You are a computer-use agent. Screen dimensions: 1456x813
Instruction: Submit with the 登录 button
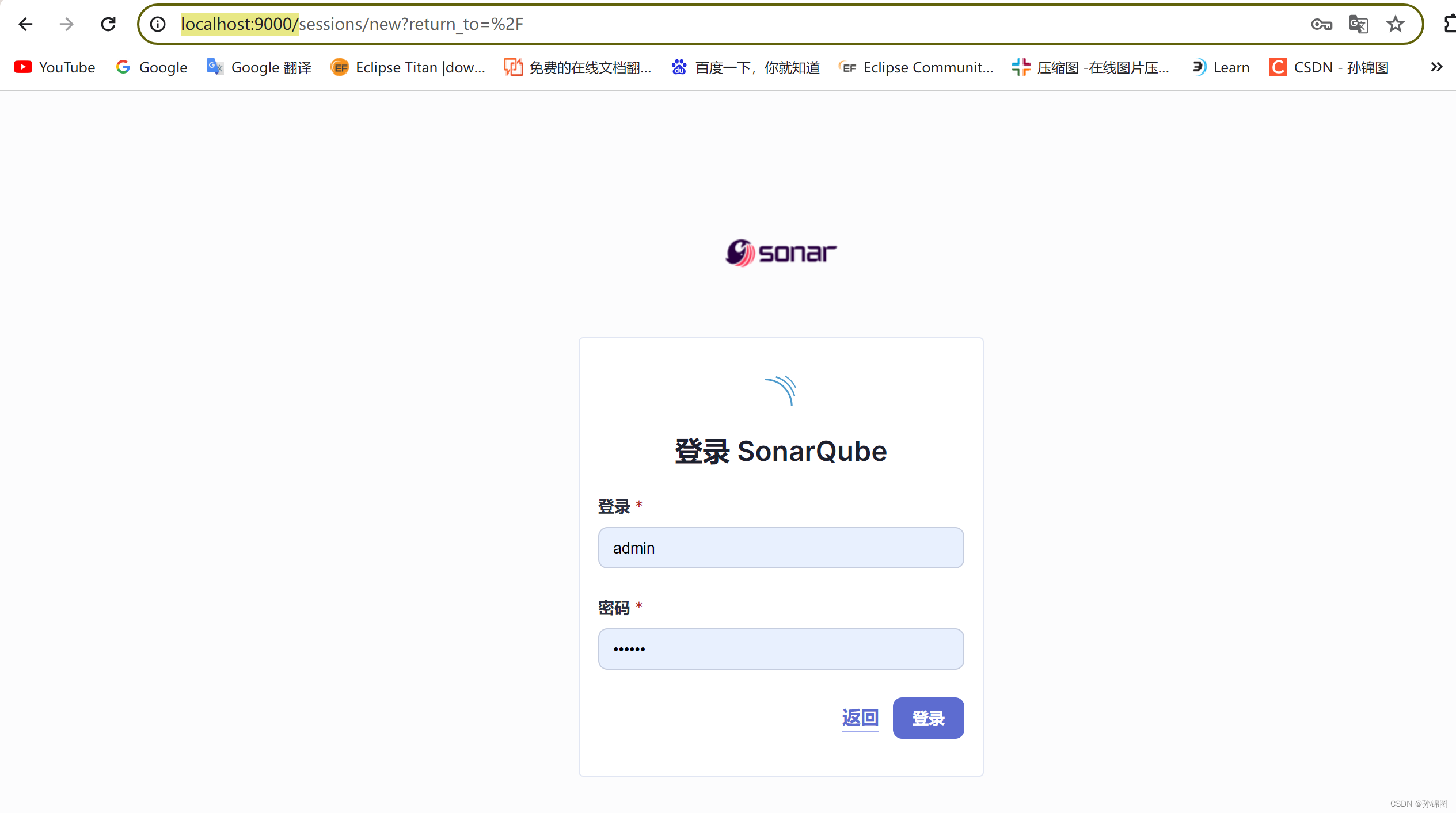[928, 718]
